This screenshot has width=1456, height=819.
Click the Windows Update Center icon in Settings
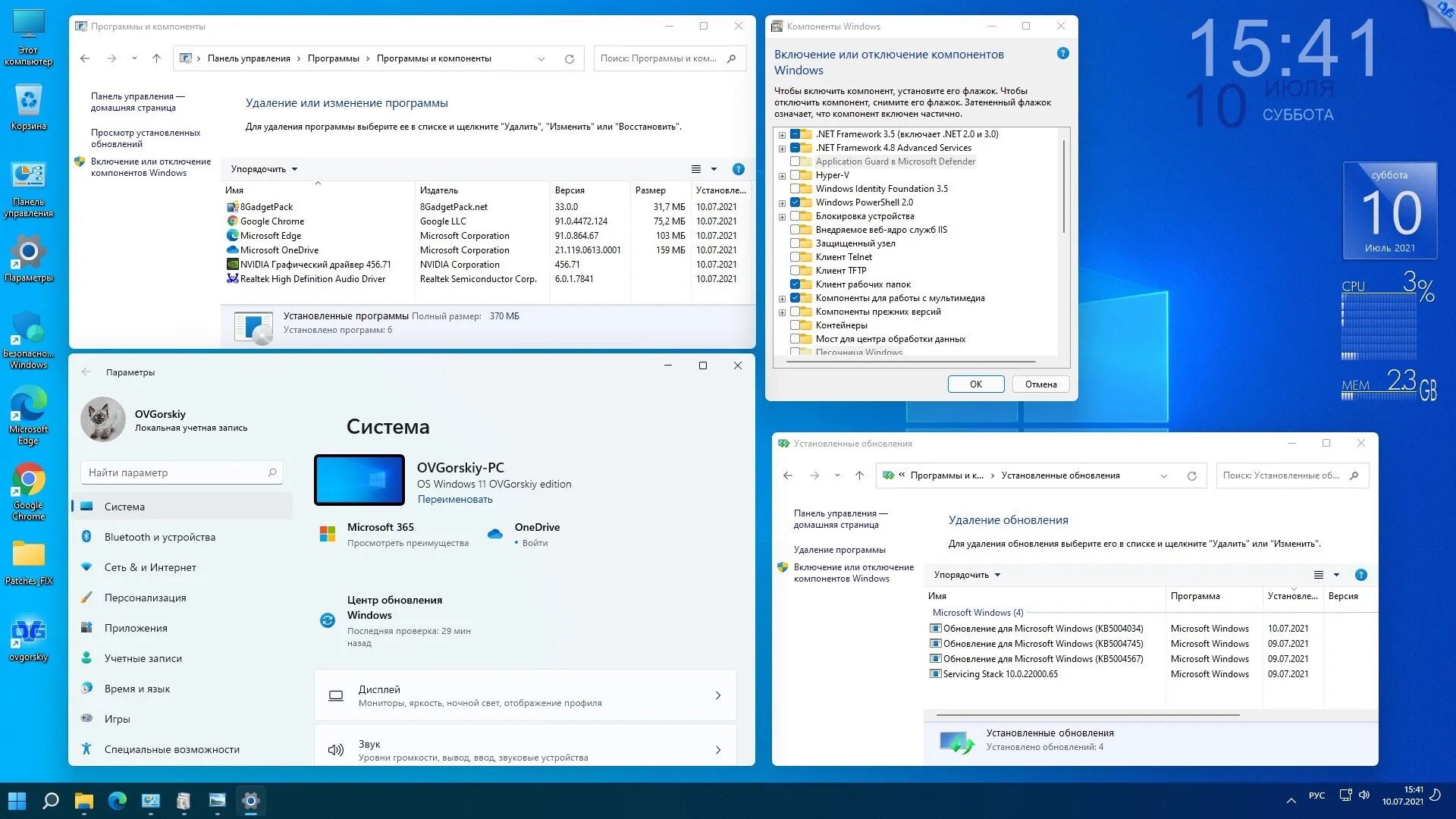pyautogui.click(x=327, y=618)
